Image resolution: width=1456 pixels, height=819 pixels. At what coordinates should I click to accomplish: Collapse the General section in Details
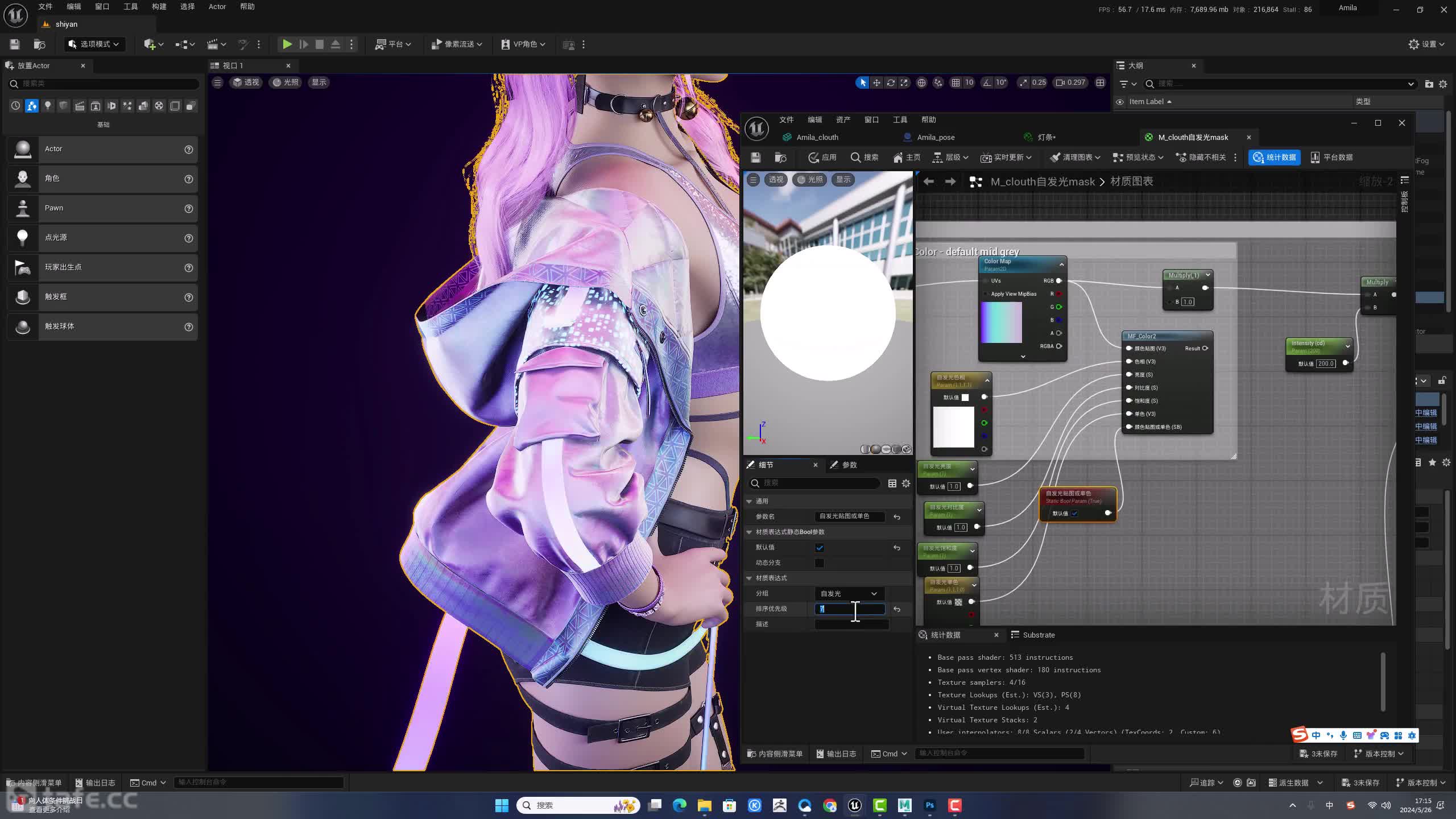750,502
